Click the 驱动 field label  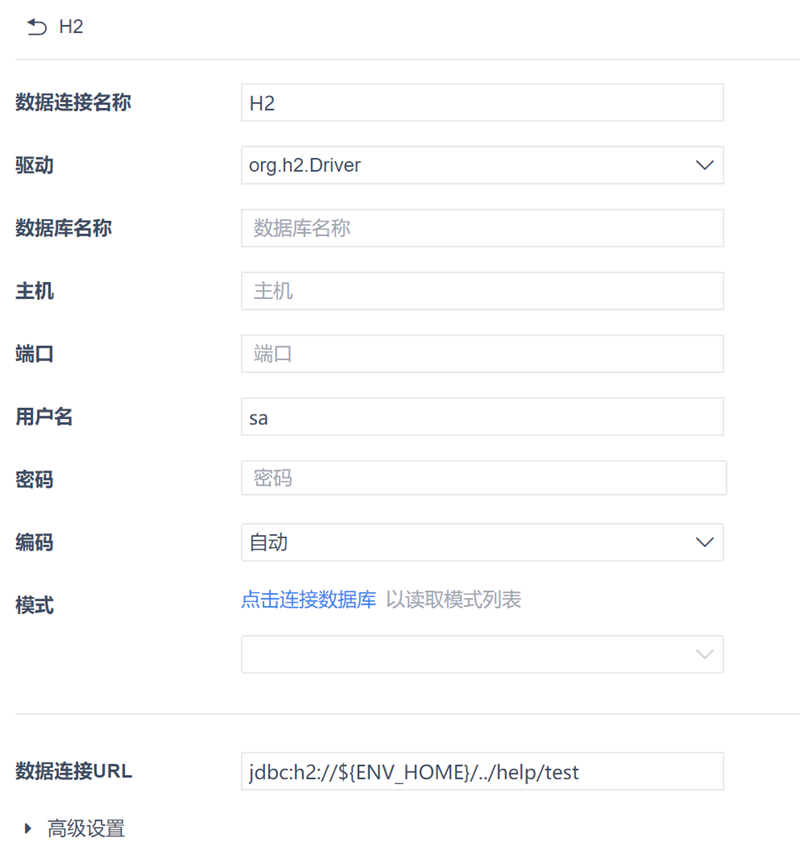[34, 165]
